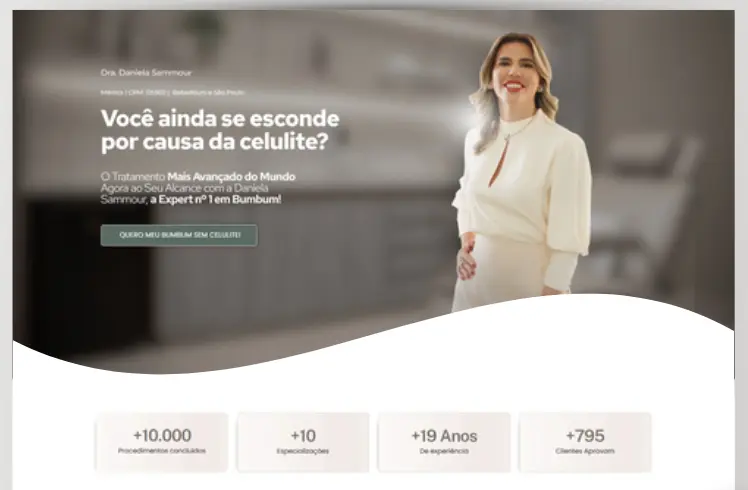Image resolution: width=748 pixels, height=490 pixels.
Task: Click the 'Dra. Daniela Sammour' name text
Action: [x=146, y=73]
